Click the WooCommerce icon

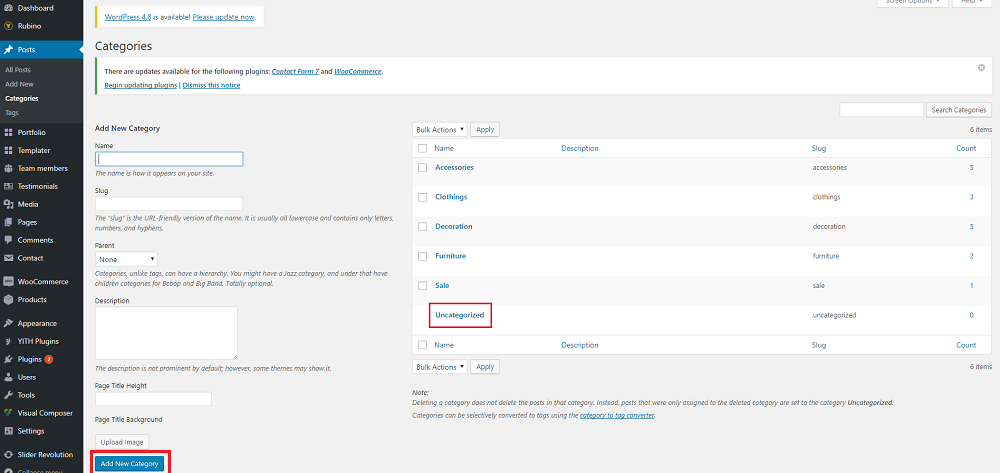coord(8,281)
